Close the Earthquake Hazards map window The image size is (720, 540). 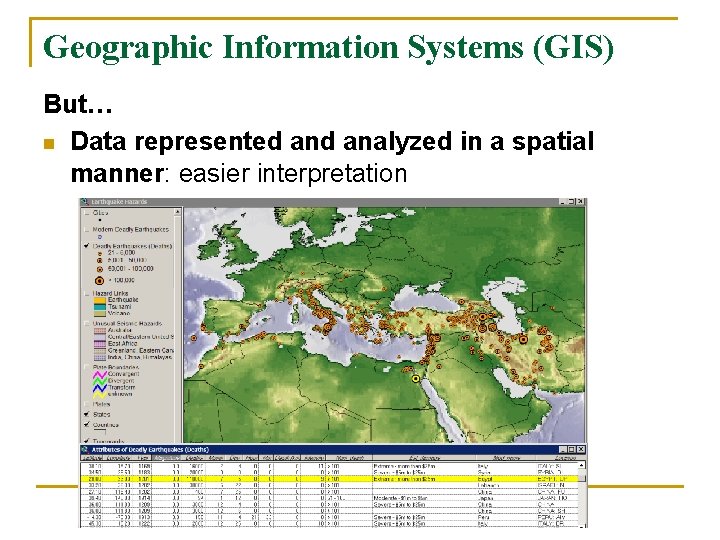(581, 202)
